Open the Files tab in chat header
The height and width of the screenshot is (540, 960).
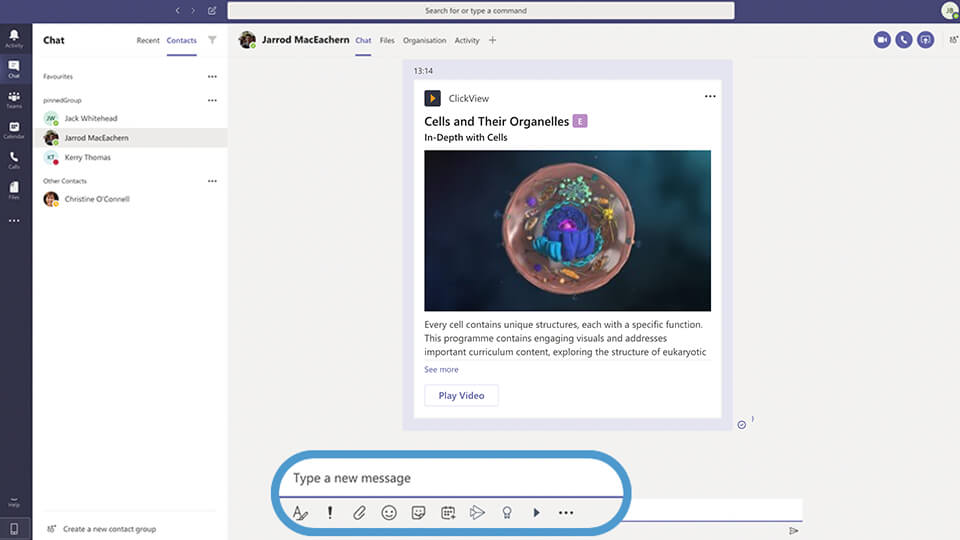coord(387,41)
